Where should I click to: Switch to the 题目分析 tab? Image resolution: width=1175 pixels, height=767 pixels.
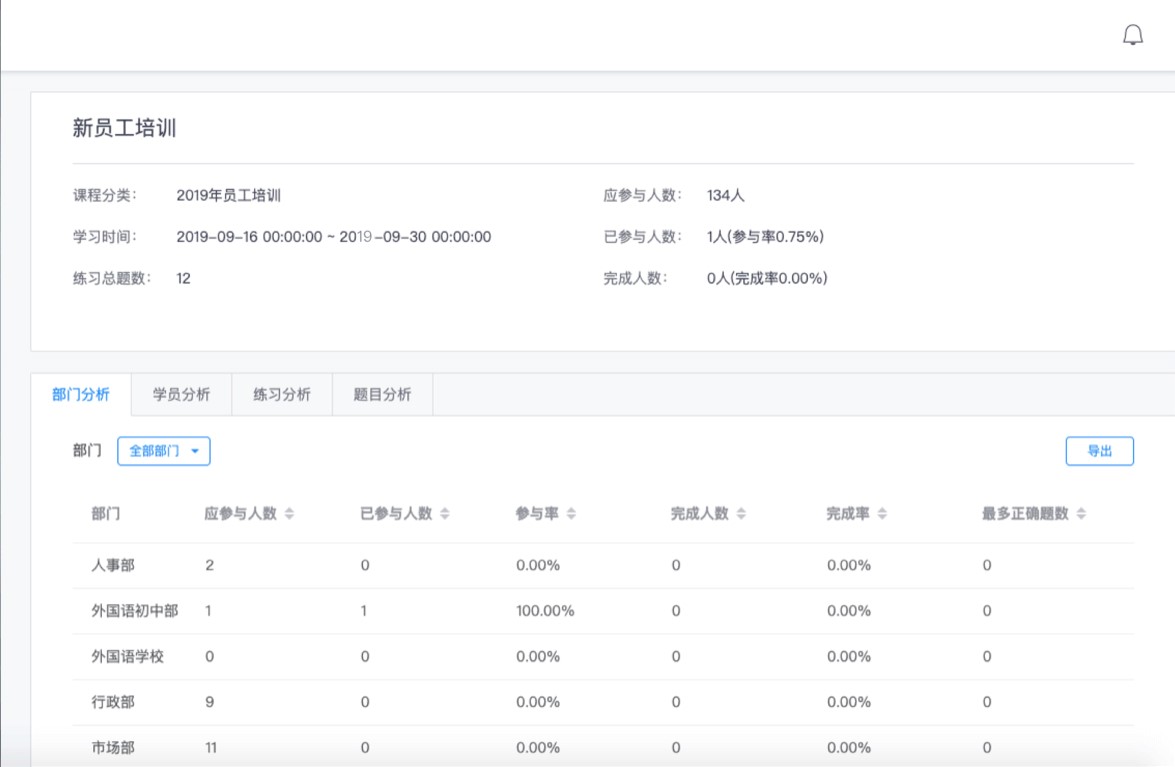point(382,394)
